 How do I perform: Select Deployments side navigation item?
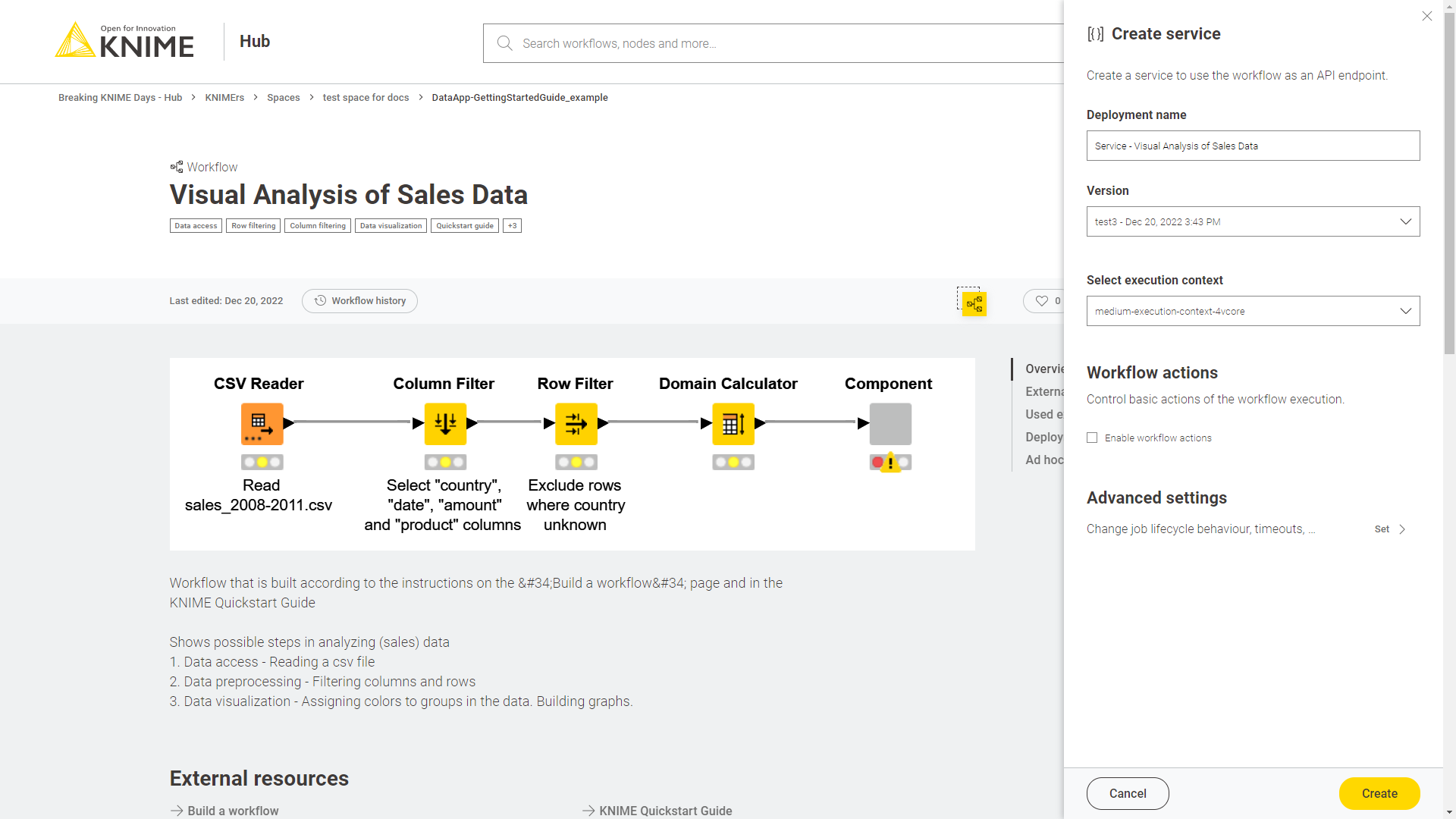tap(1044, 437)
